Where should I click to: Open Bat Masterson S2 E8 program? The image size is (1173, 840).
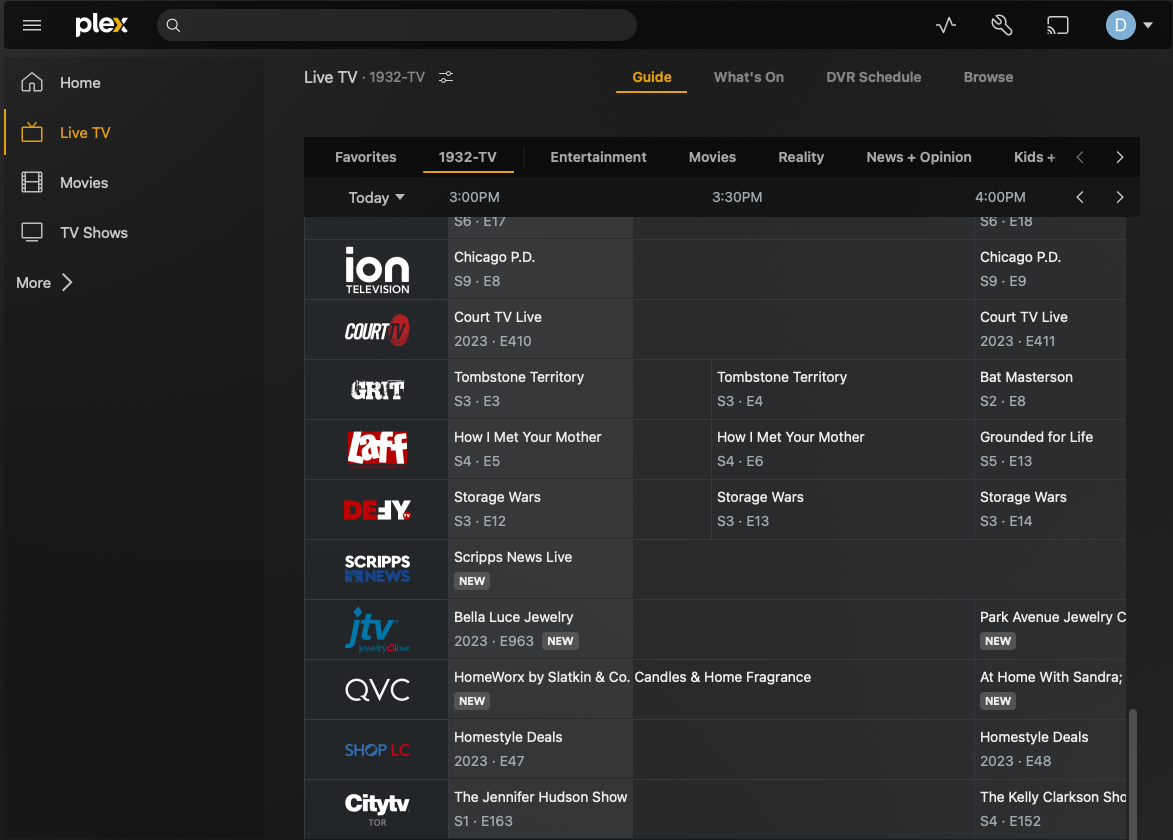[1050, 389]
